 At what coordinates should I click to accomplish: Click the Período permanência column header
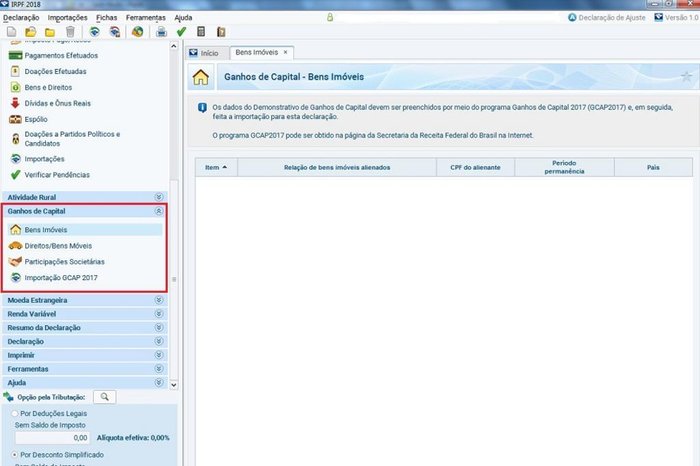click(564, 167)
